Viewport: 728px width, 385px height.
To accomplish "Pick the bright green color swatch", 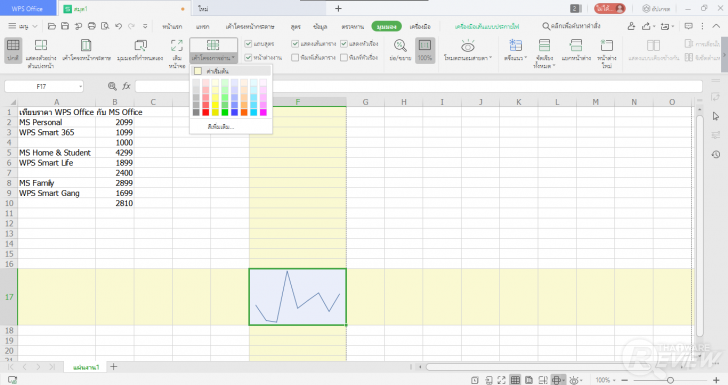I will tap(225, 112).
